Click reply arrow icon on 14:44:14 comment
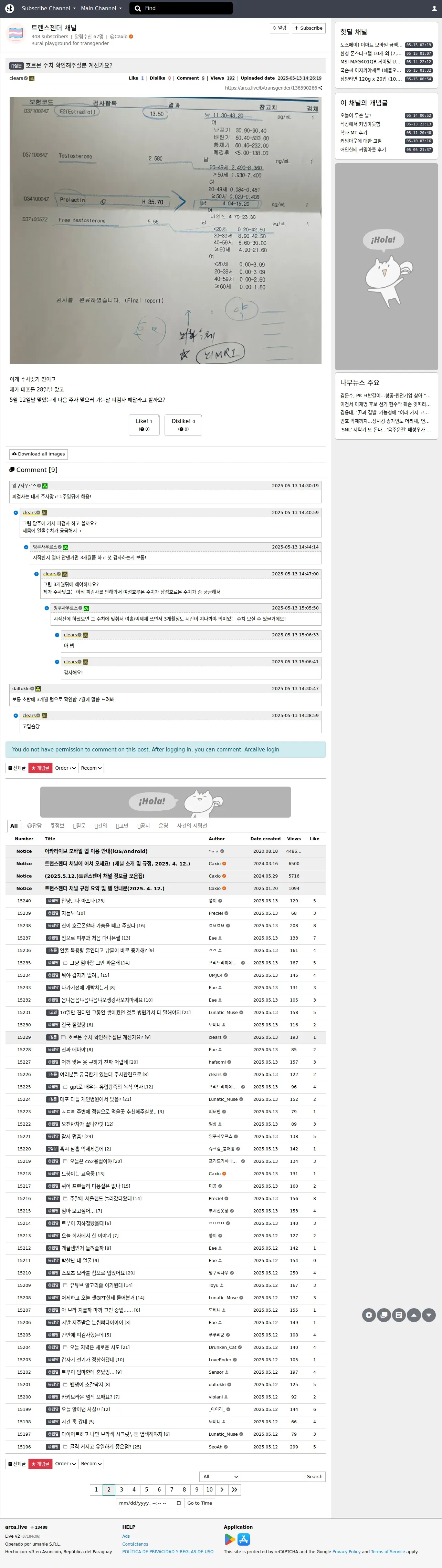The image size is (442, 1568). (26, 546)
